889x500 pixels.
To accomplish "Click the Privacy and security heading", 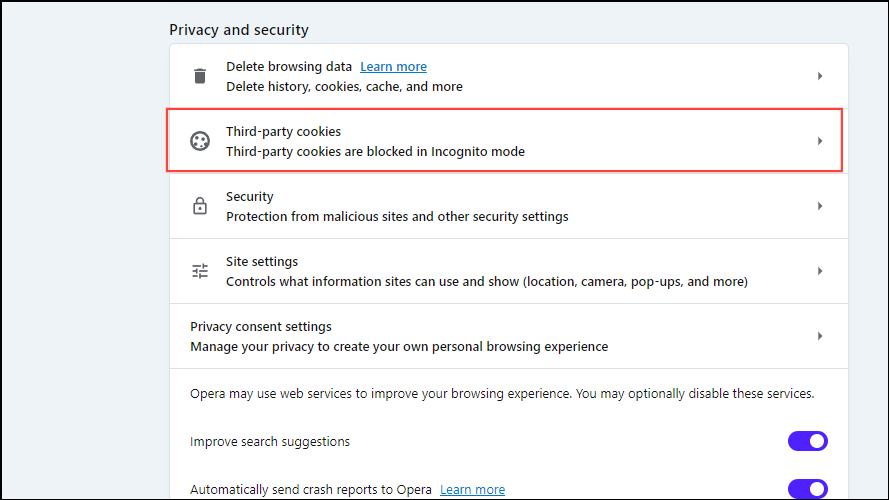I will (x=239, y=30).
